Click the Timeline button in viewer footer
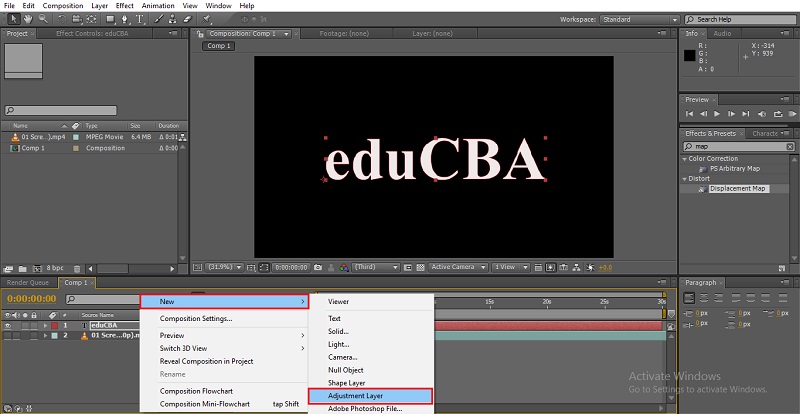The width and height of the screenshot is (800, 414). pyautogui.click(x=564, y=267)
